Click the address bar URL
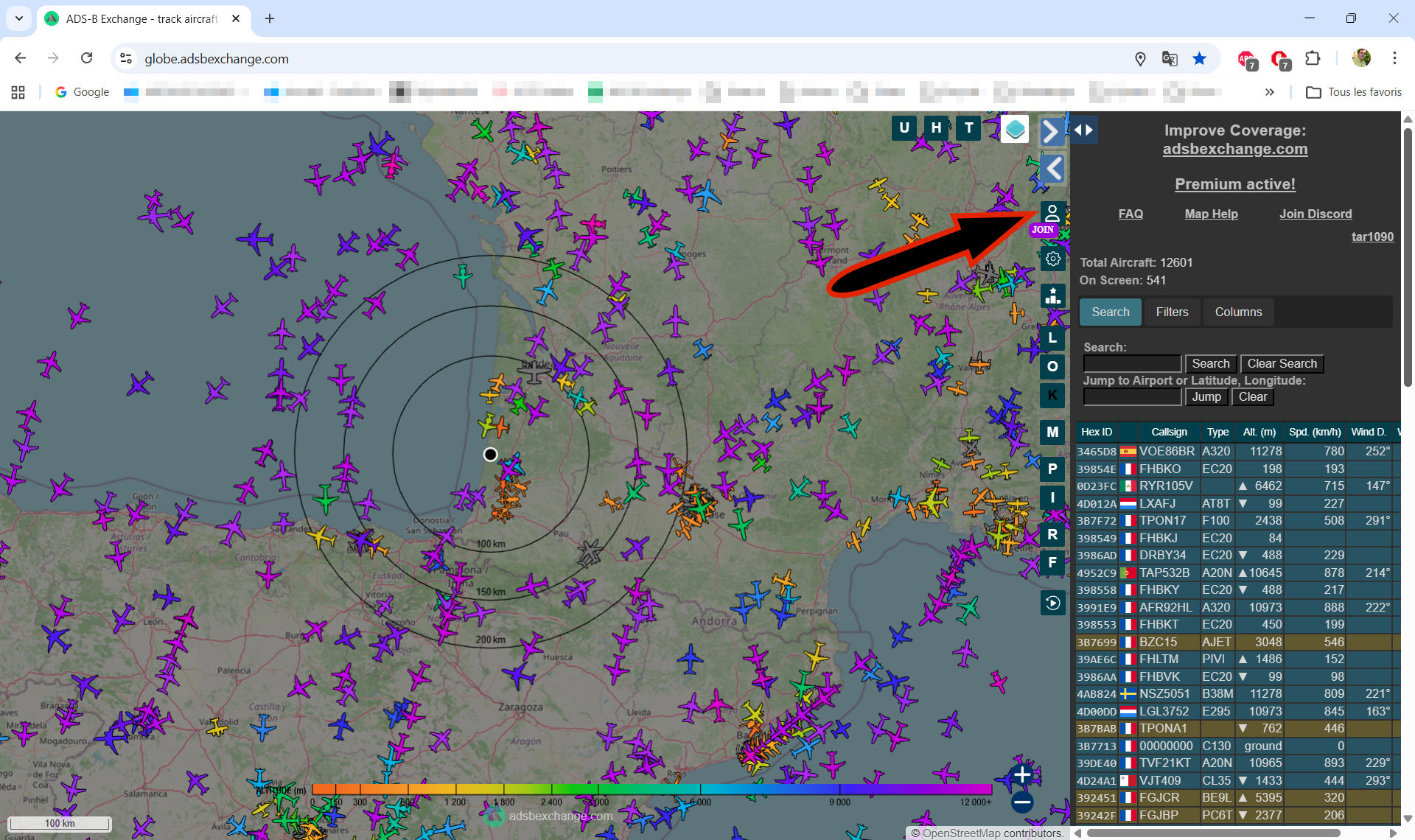Screen dimensions: 1415x840 [x=216, y=59]
